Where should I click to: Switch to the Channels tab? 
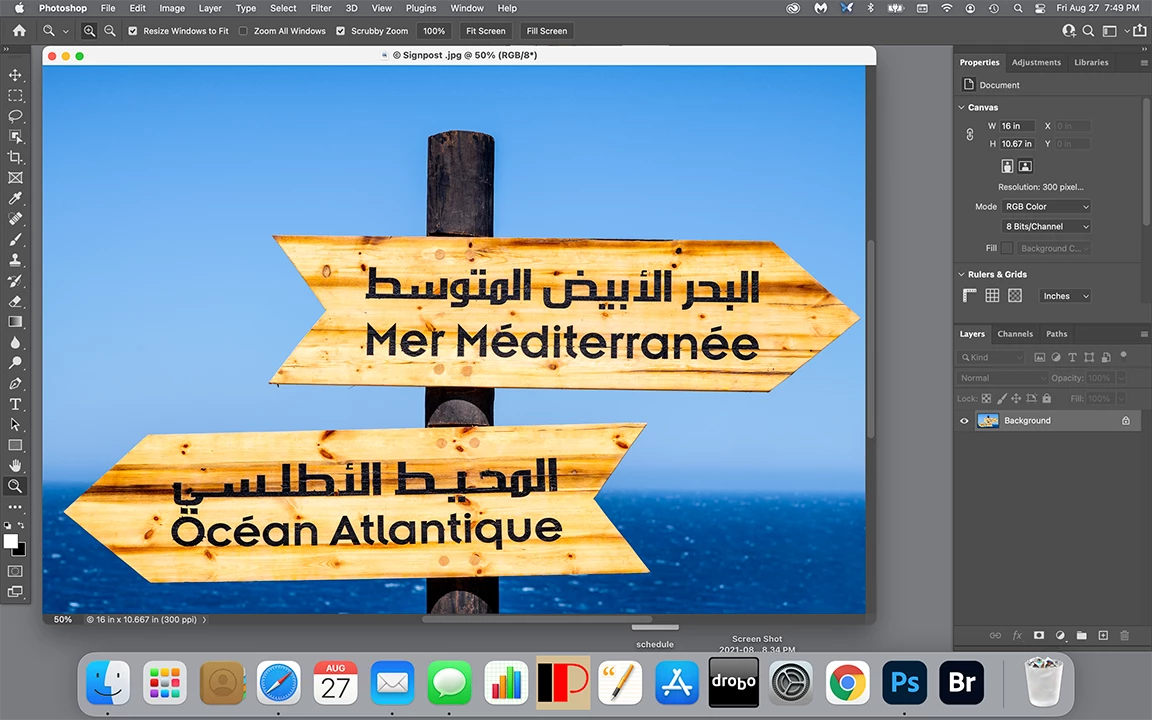point(1015,334)
